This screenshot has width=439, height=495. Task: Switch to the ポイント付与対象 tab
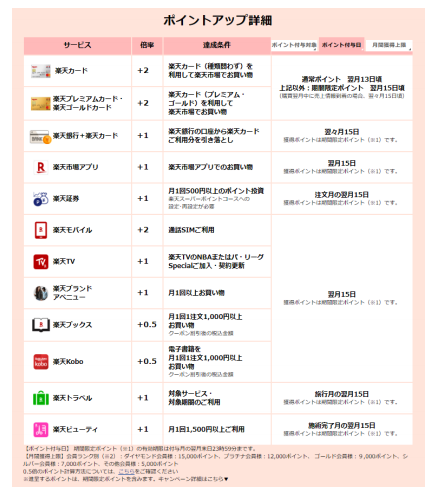coord(294,45)
